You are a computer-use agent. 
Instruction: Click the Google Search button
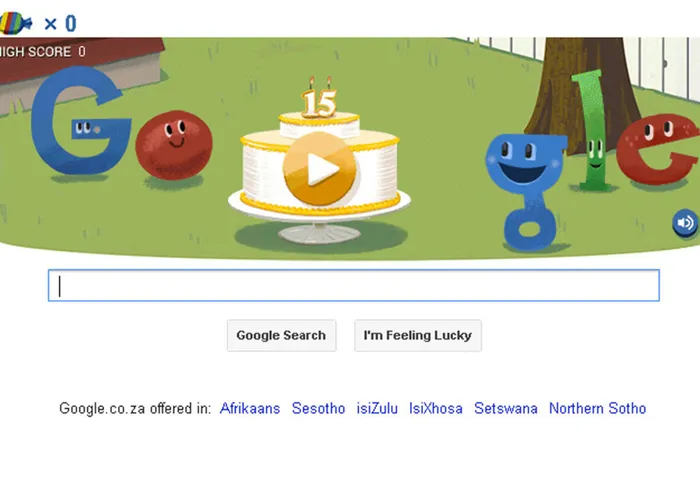[281, 335]
